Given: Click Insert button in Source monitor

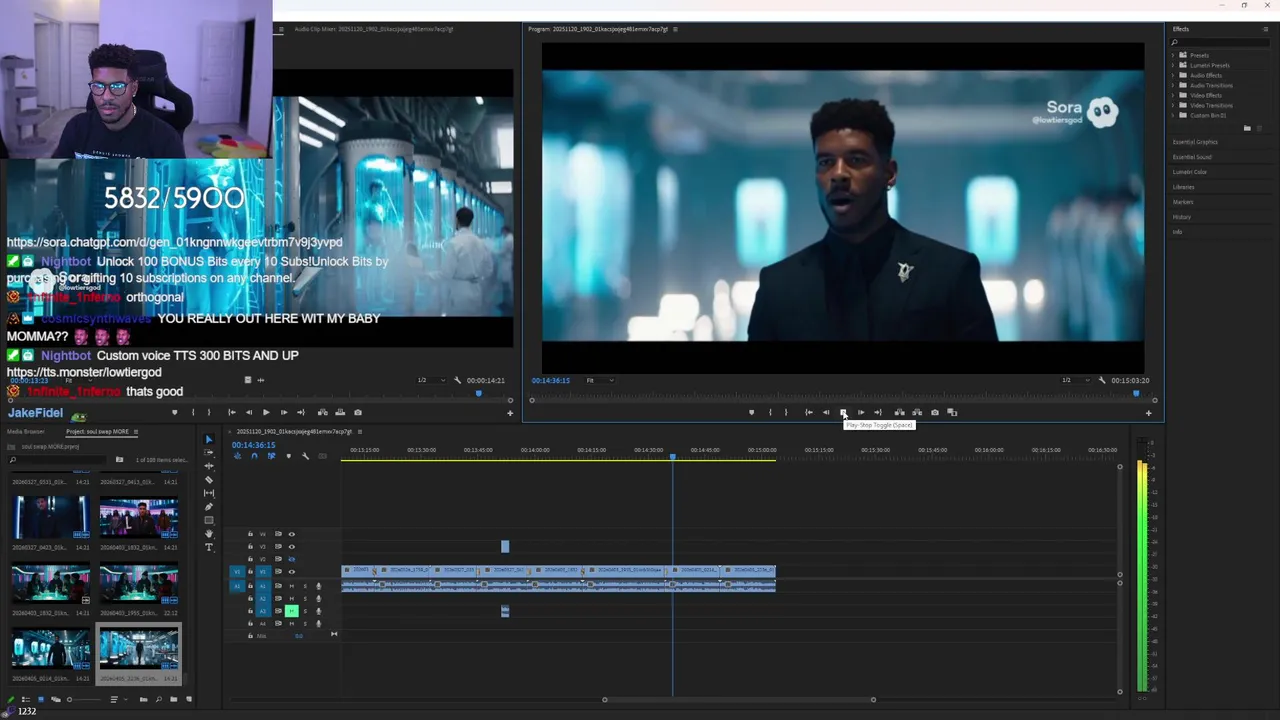Looking at the screenshot, I should tap(322, 412).
